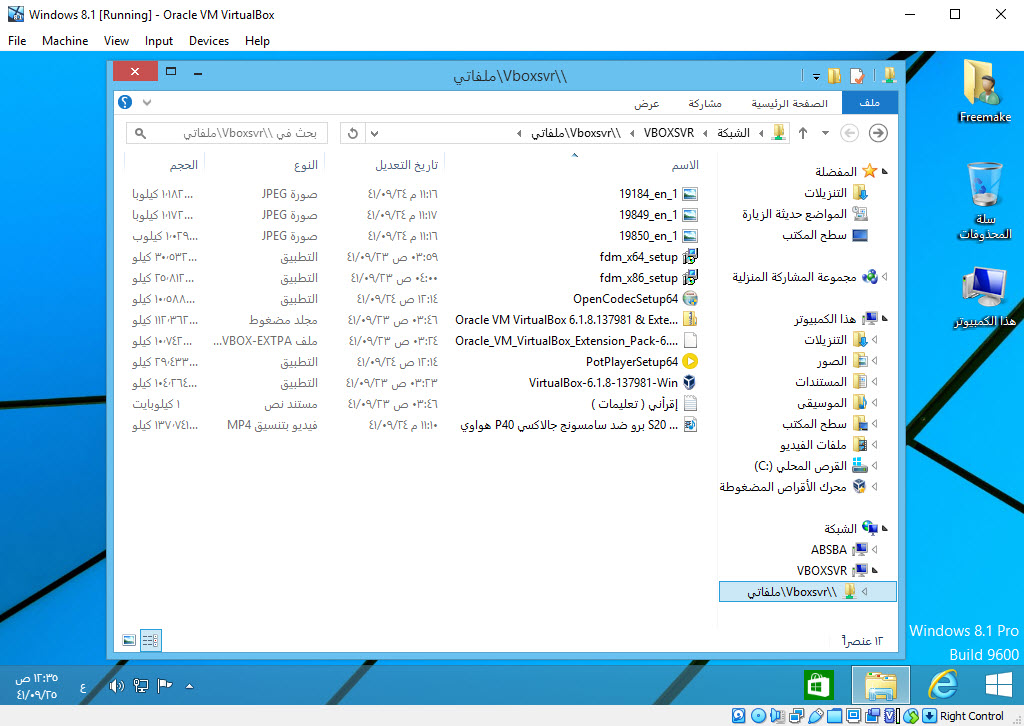Image resolution: width=1024 pixels, height=726 pixels.
Task: Click the network tray icon
Action: (140, 686)
